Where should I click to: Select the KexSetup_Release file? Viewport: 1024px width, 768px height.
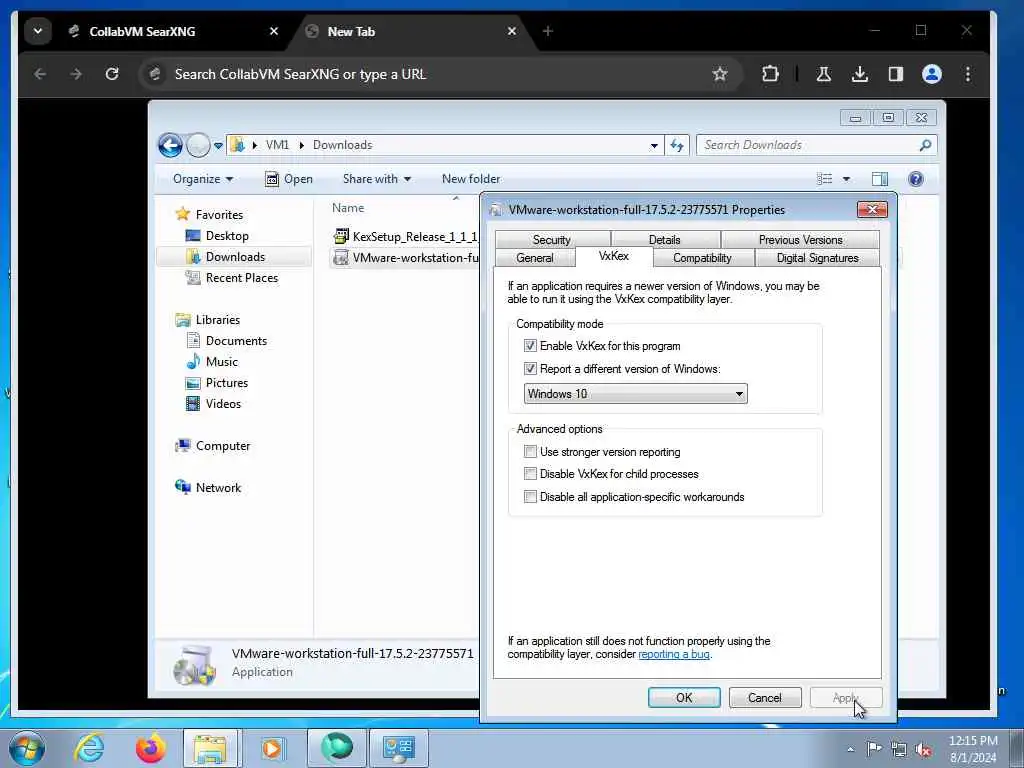pos(405,236)
